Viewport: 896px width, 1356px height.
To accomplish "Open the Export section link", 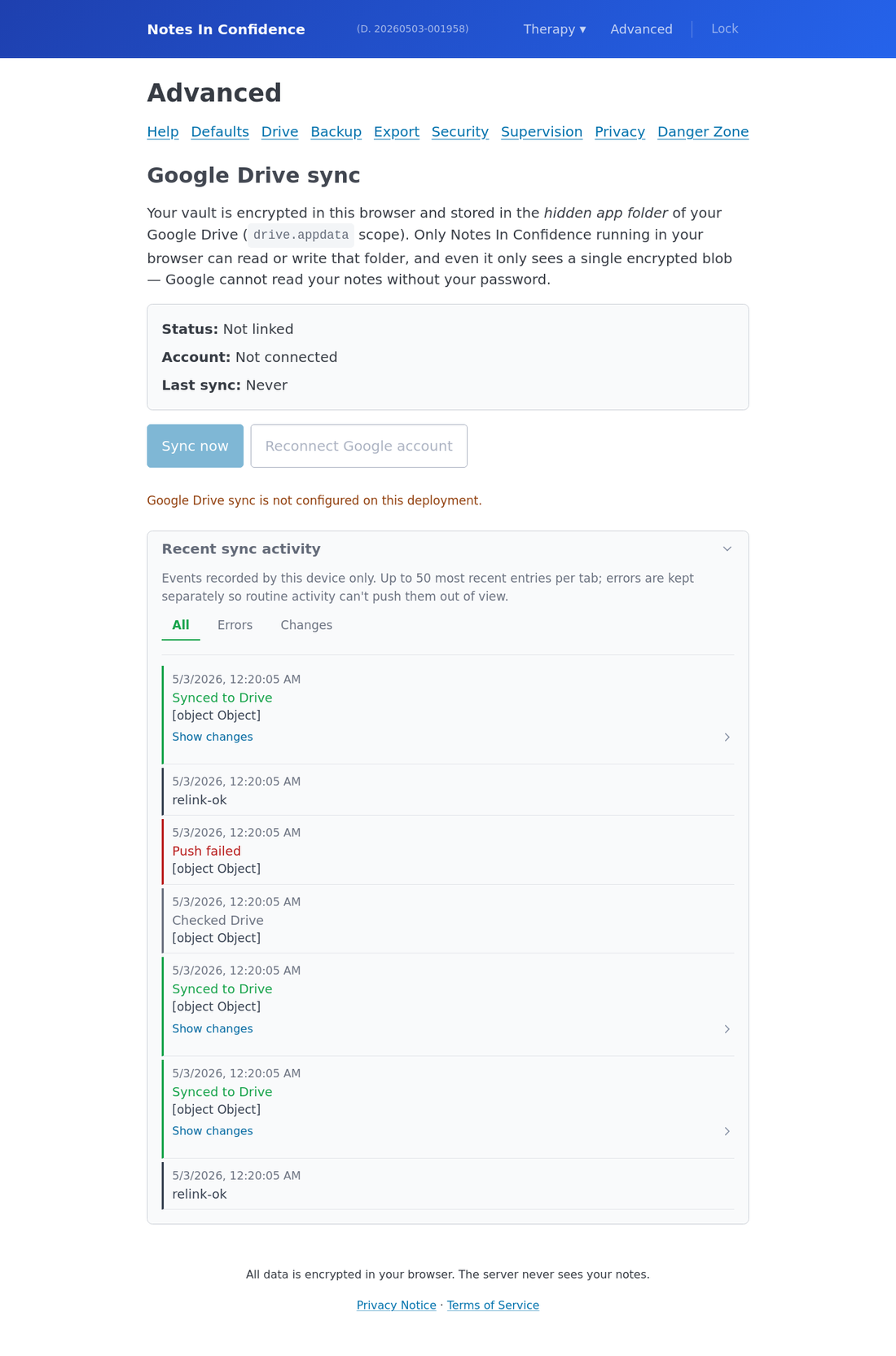I will coord(397,132).
